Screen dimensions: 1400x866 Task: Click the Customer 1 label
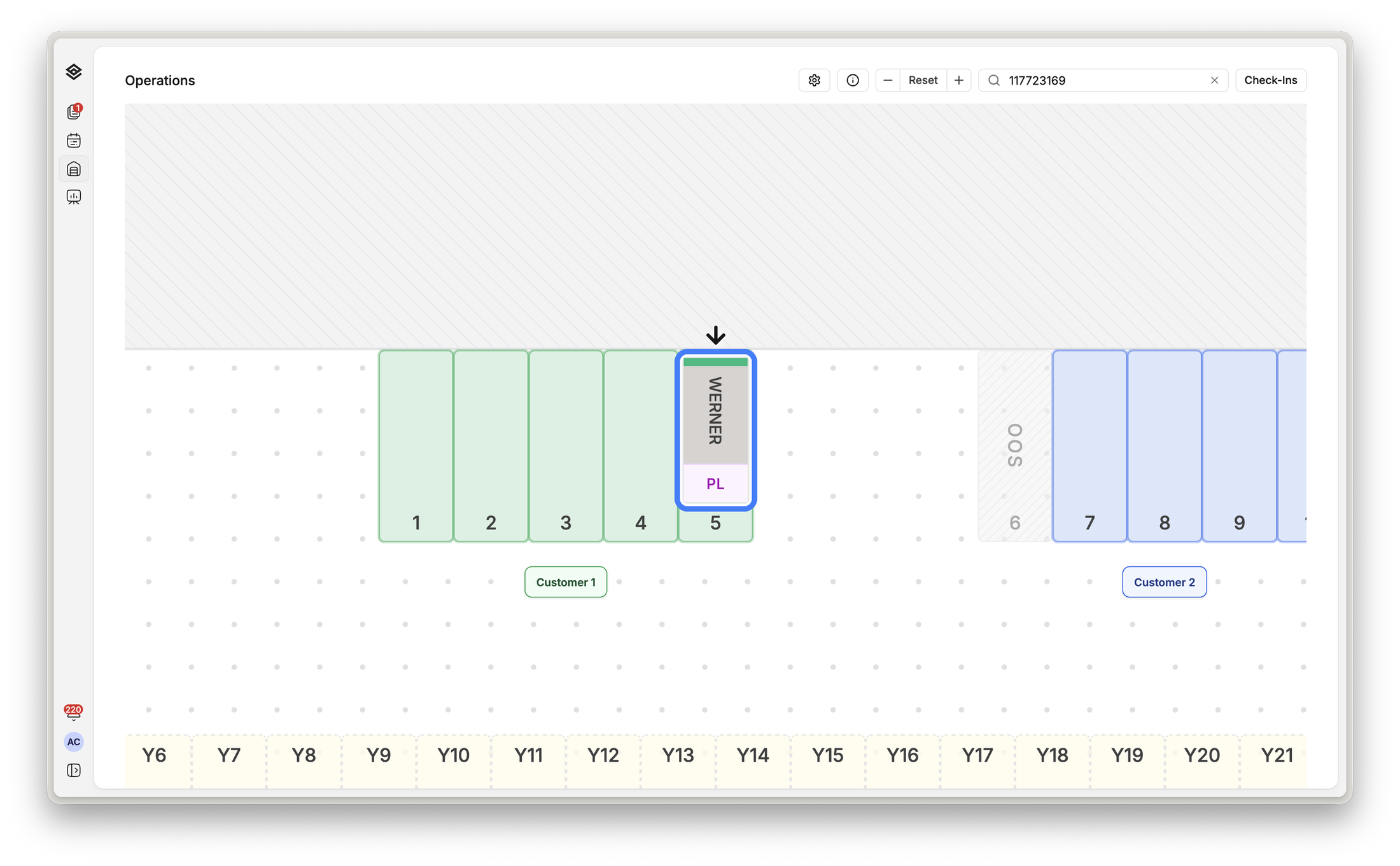[x=566, y=582]
